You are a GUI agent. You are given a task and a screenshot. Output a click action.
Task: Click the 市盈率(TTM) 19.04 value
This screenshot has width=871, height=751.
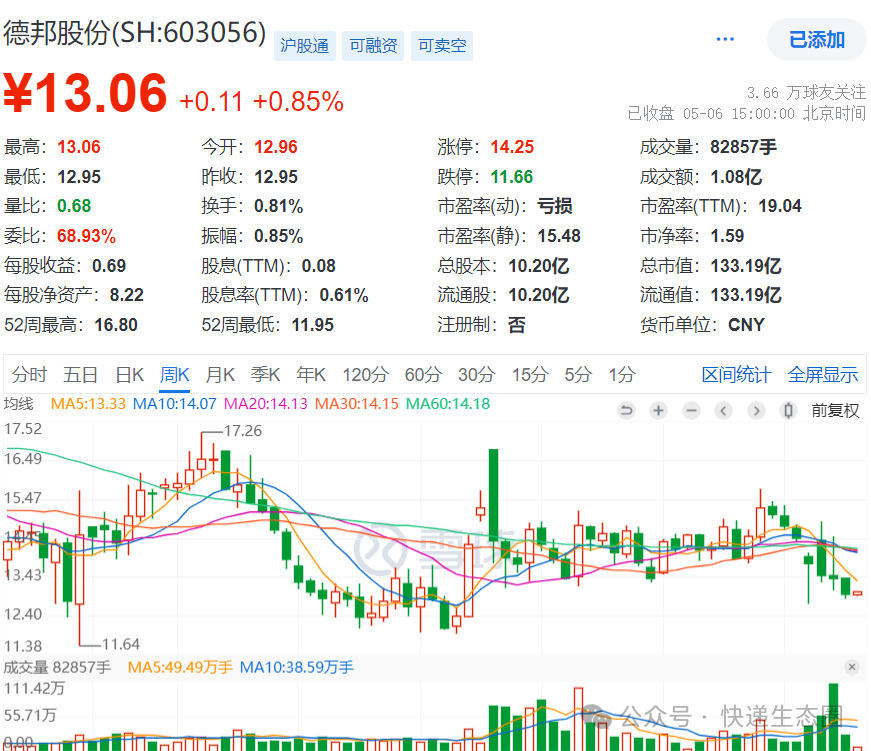coord(780,206)
